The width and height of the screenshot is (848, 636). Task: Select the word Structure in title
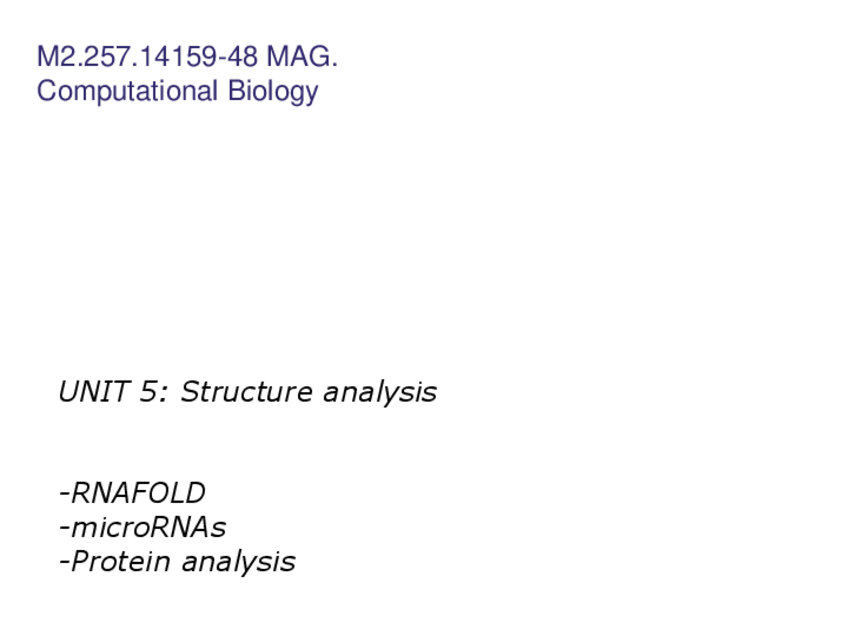pyautogui.click(x=247, y=391)
